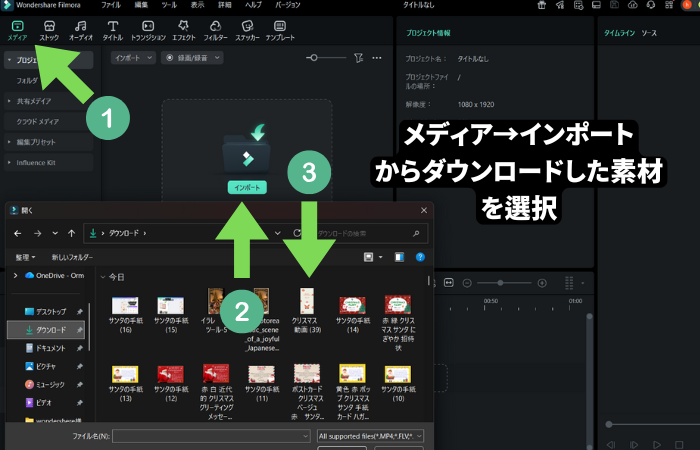
Task: Open the ステッカー (Stickers) tab icon
Action: click(246, 29)
